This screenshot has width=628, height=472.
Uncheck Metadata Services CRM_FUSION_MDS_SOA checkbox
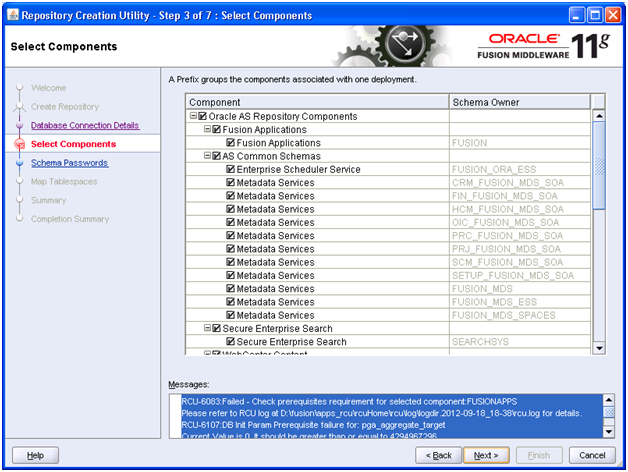click(x=230, y=182)
